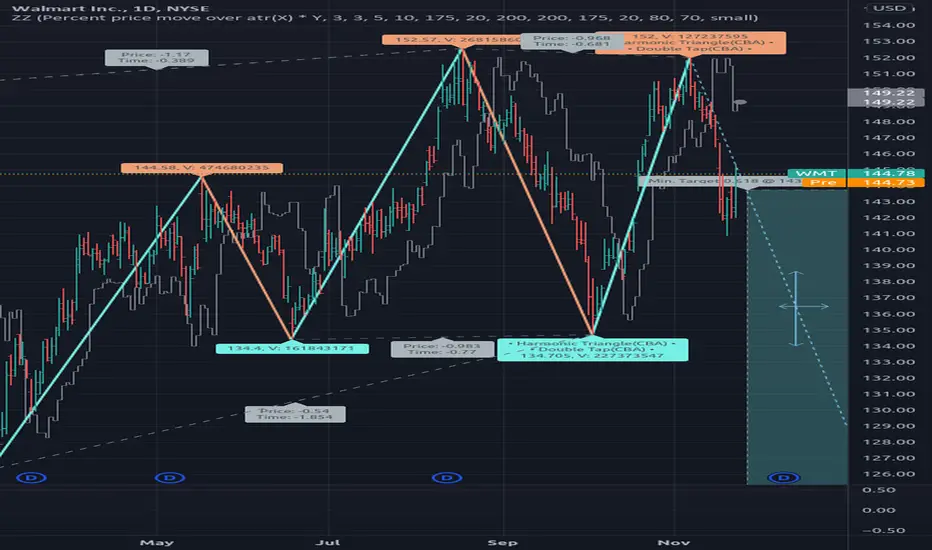The width and height of the screenshot is (932, 550).
Task: Click the cyan Harmonic Triangle label with 134.705
Action: 593,350
